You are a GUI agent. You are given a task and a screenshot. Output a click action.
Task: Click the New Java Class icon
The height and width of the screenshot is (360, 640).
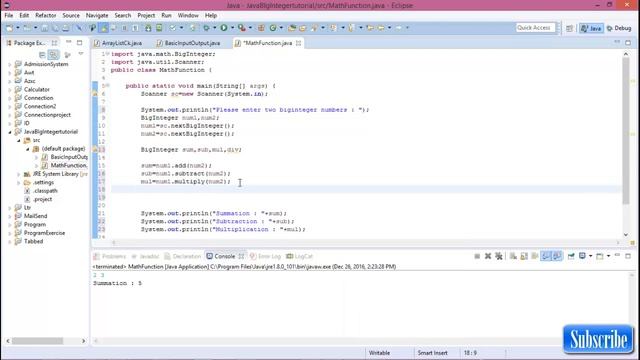[273, 28]
